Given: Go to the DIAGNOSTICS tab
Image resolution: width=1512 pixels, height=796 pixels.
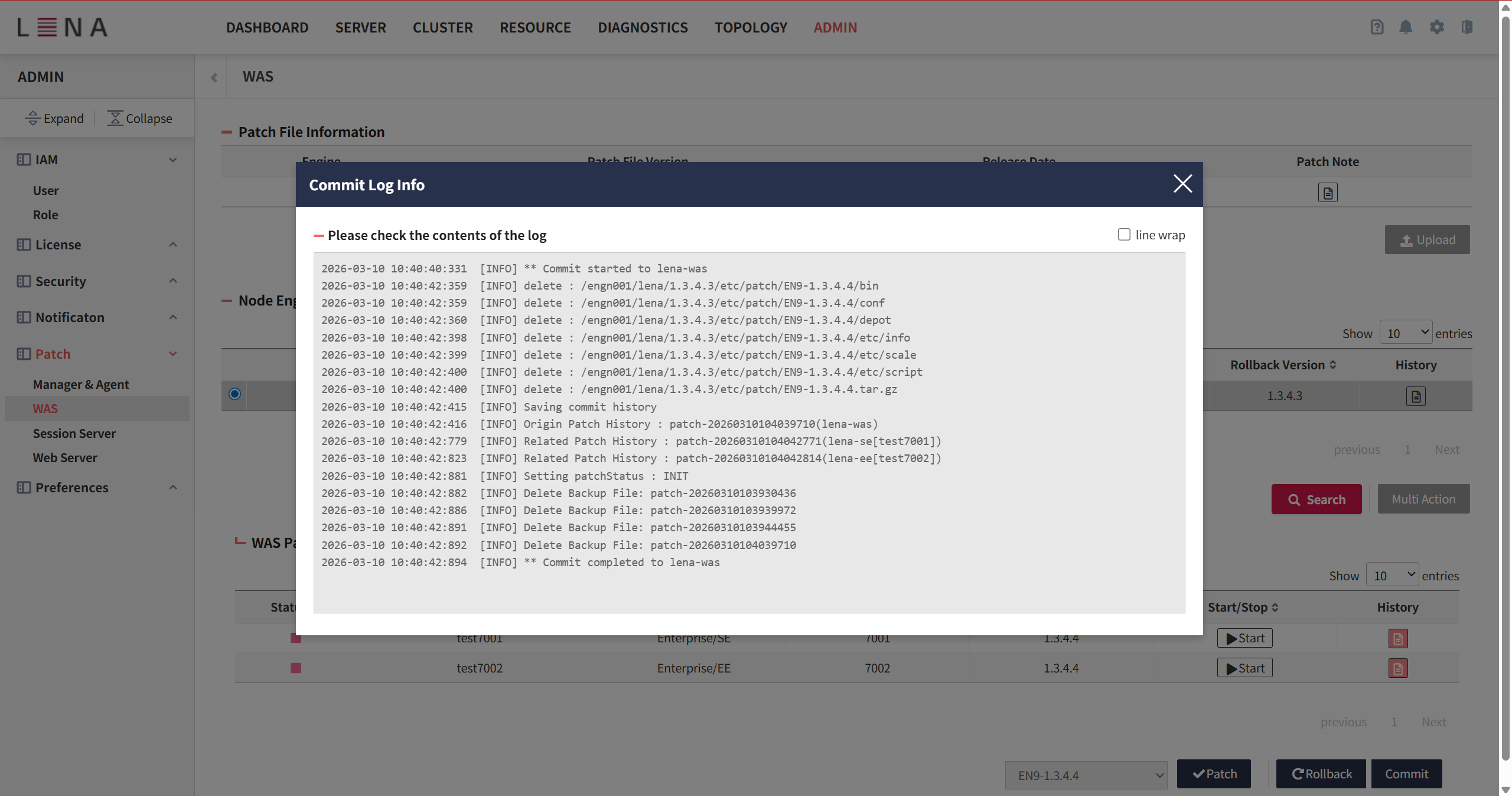Looking at the screenshot, I should [643, 27].
